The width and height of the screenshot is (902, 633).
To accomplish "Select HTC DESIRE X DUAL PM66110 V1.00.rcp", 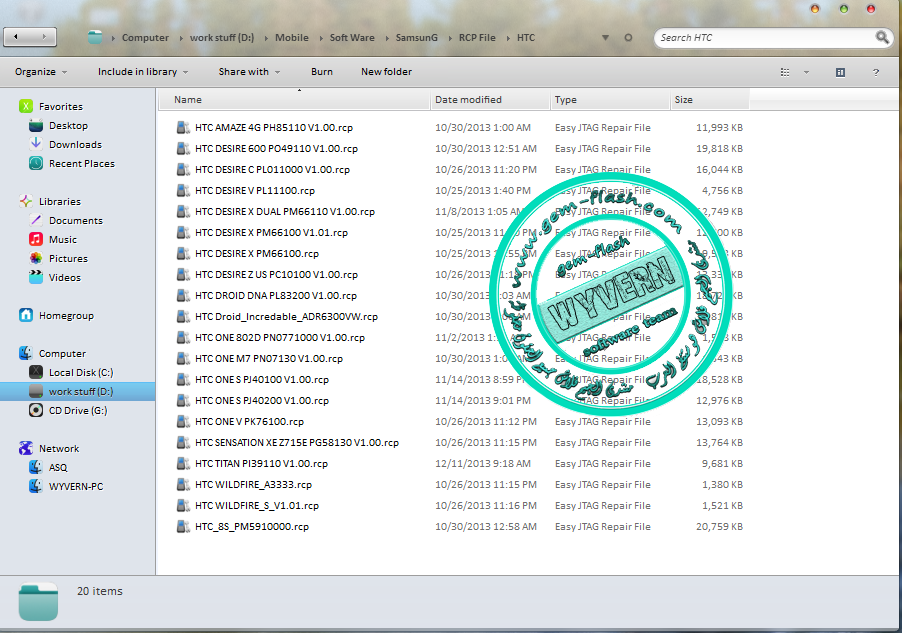I will [285, 211].
